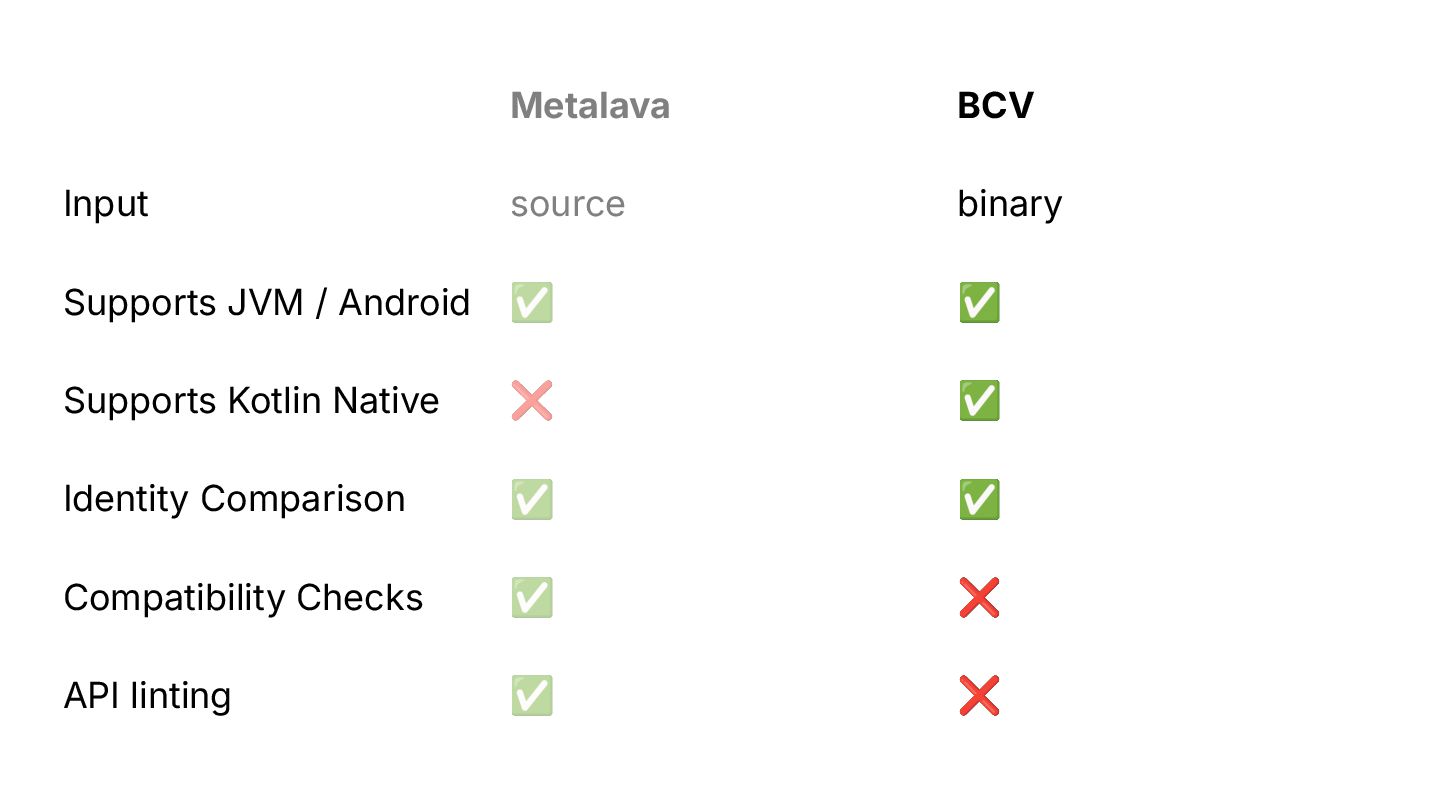Screen dimensions: 1440x810
Task: Click Metalava's JVM / Android support checkmark
Action: click(x=531, y=302)
